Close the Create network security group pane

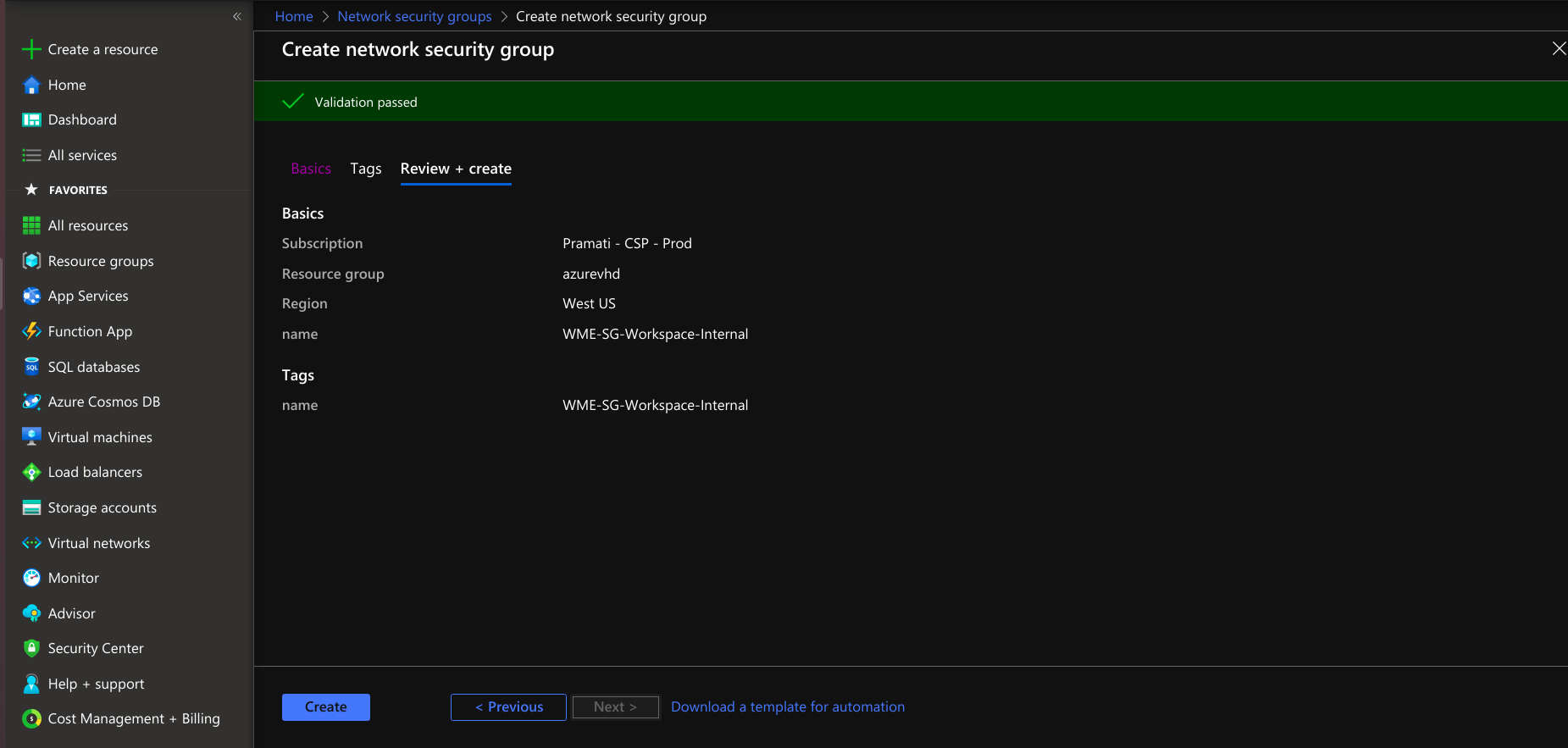(1558, 49)
